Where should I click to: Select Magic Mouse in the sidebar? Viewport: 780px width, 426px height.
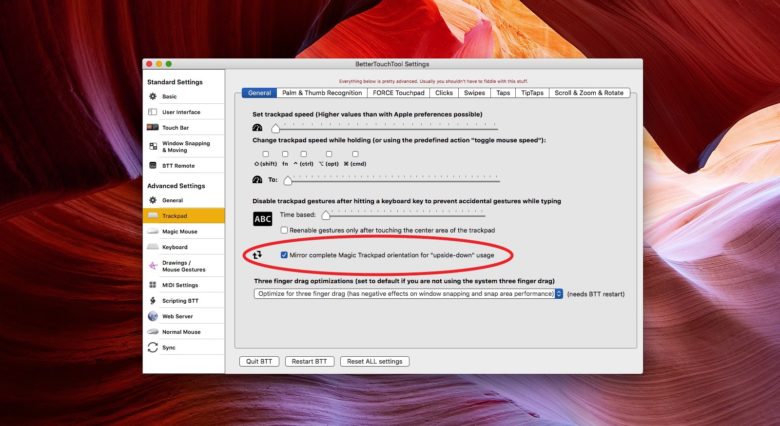(x=179, y=231)
